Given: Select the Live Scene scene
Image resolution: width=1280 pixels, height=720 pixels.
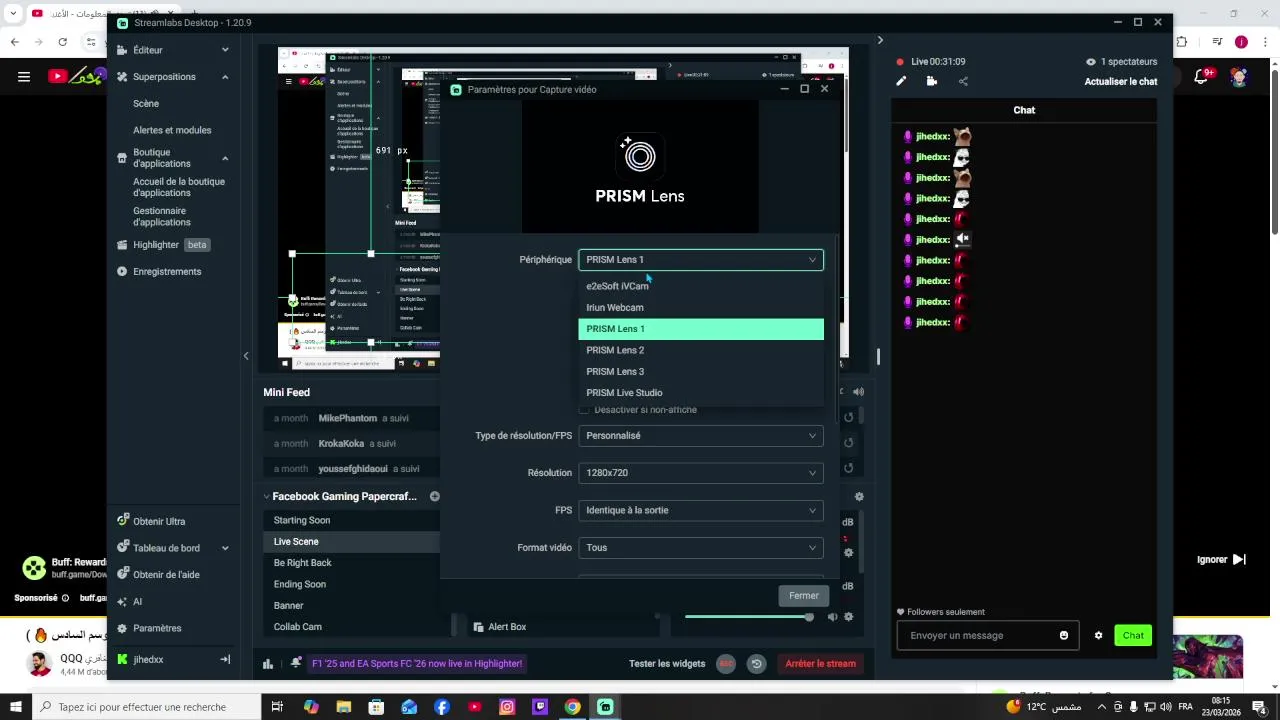Looking at the screenshot, I should click(351, 542).
